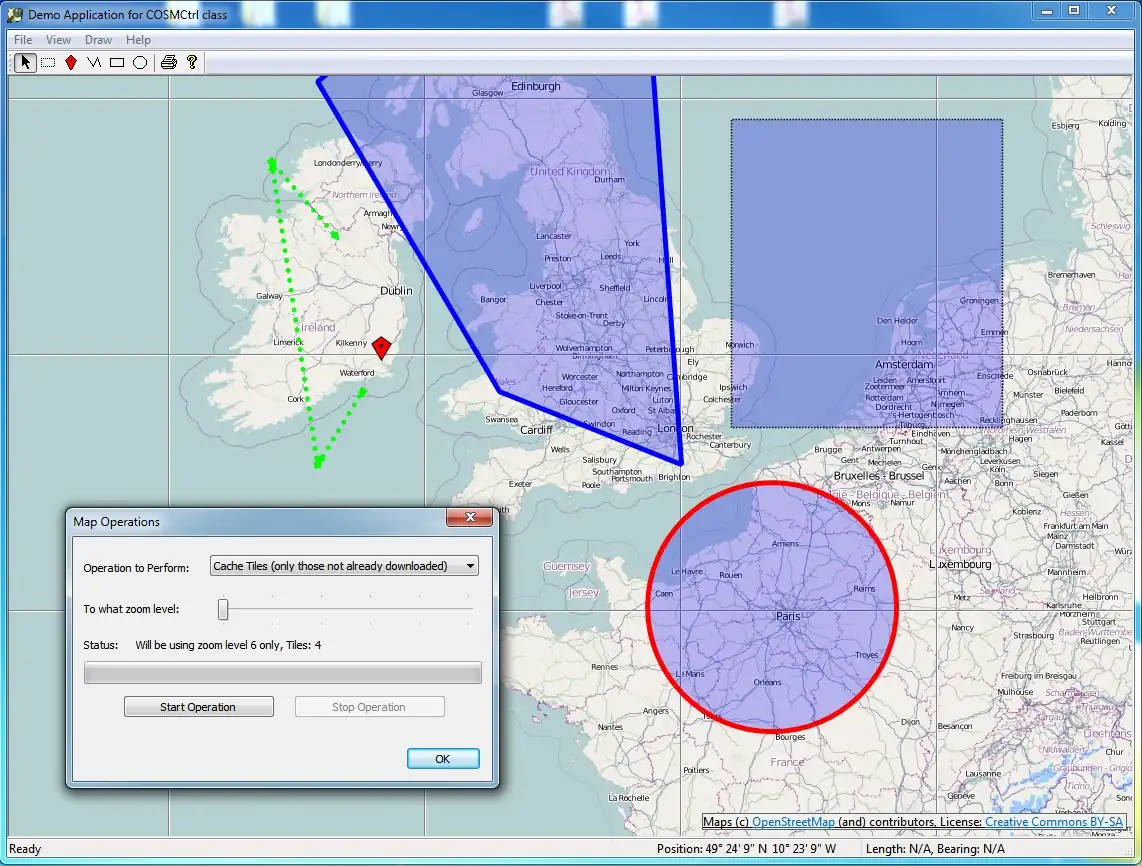
Task: Choose the red marker tool
Action: 71,63
